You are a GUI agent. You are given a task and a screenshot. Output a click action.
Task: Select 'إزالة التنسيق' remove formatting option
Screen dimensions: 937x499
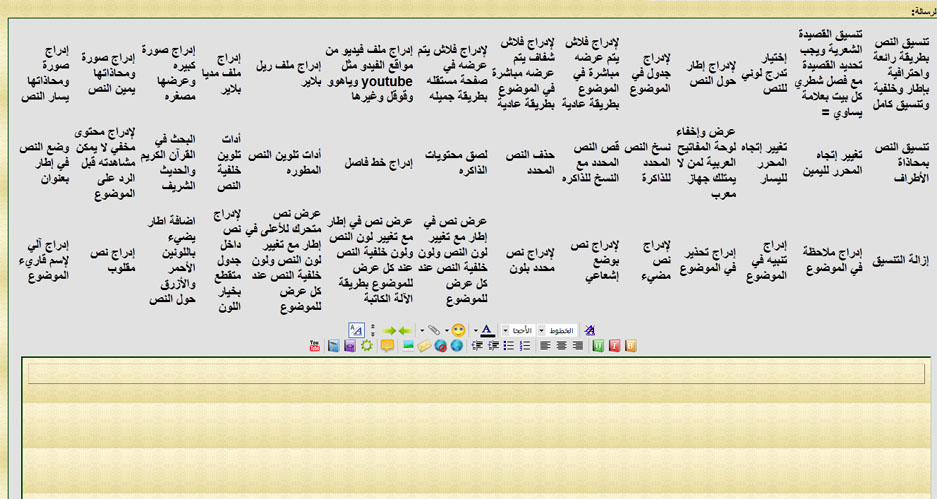(x=902, y=260)
